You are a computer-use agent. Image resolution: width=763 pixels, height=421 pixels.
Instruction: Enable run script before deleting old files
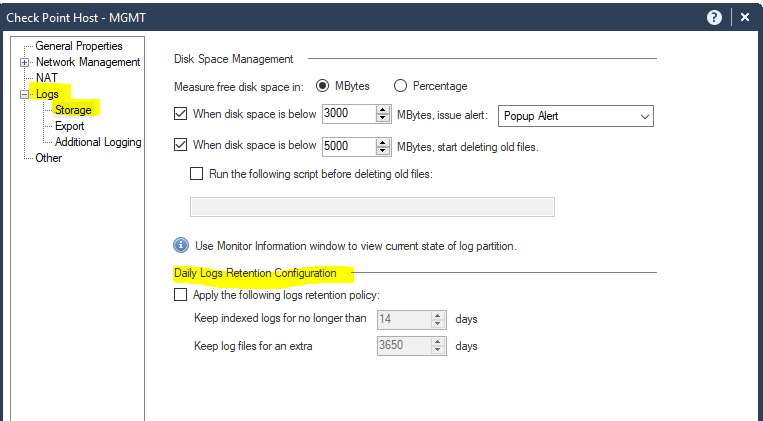tap(197, 174)
